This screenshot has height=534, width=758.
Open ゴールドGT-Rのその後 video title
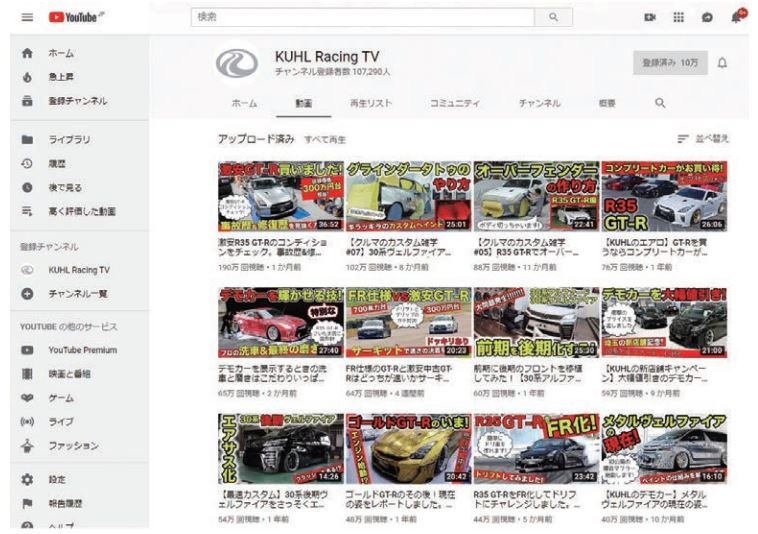point(400,500)
